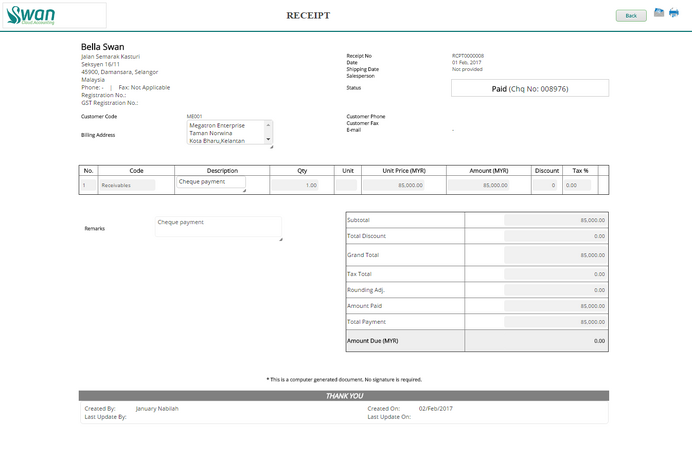Image resolution: width=692 pixels, height=460 pixels.
Task: Click the Amount (MYR) column header
Action: coord(489,170)
